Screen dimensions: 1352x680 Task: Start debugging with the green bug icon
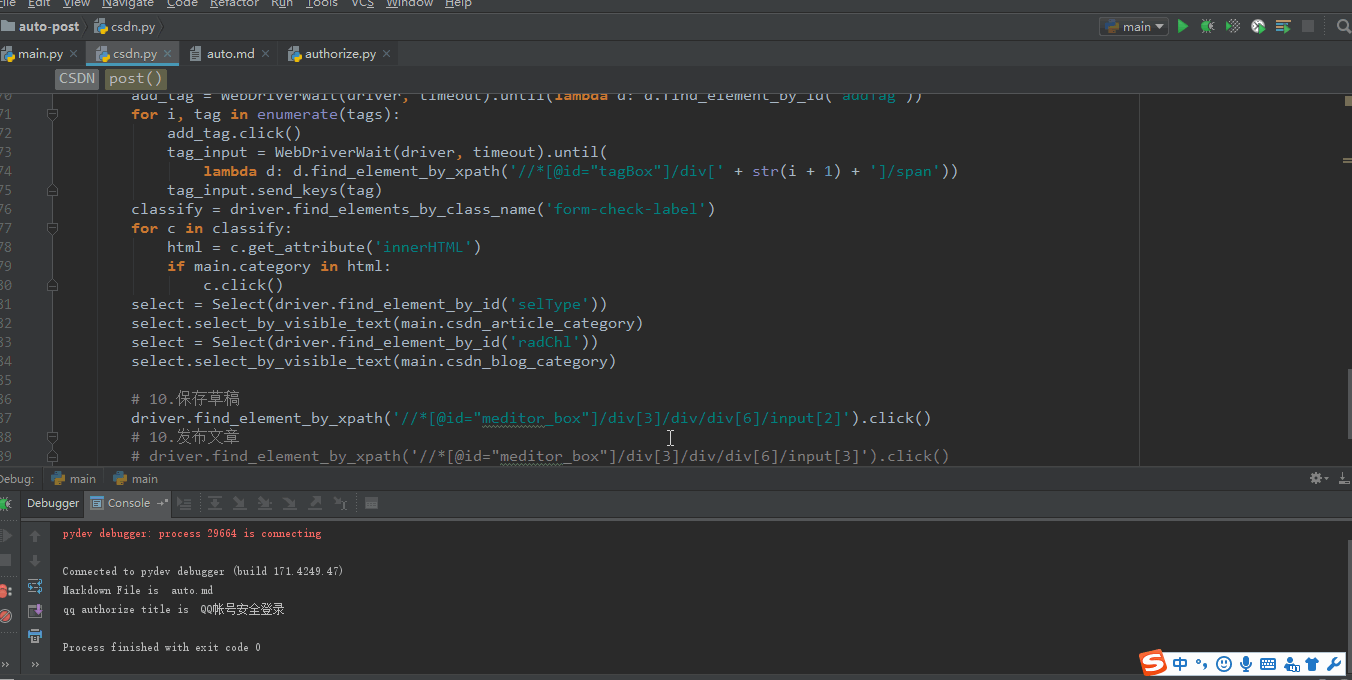1208,27
